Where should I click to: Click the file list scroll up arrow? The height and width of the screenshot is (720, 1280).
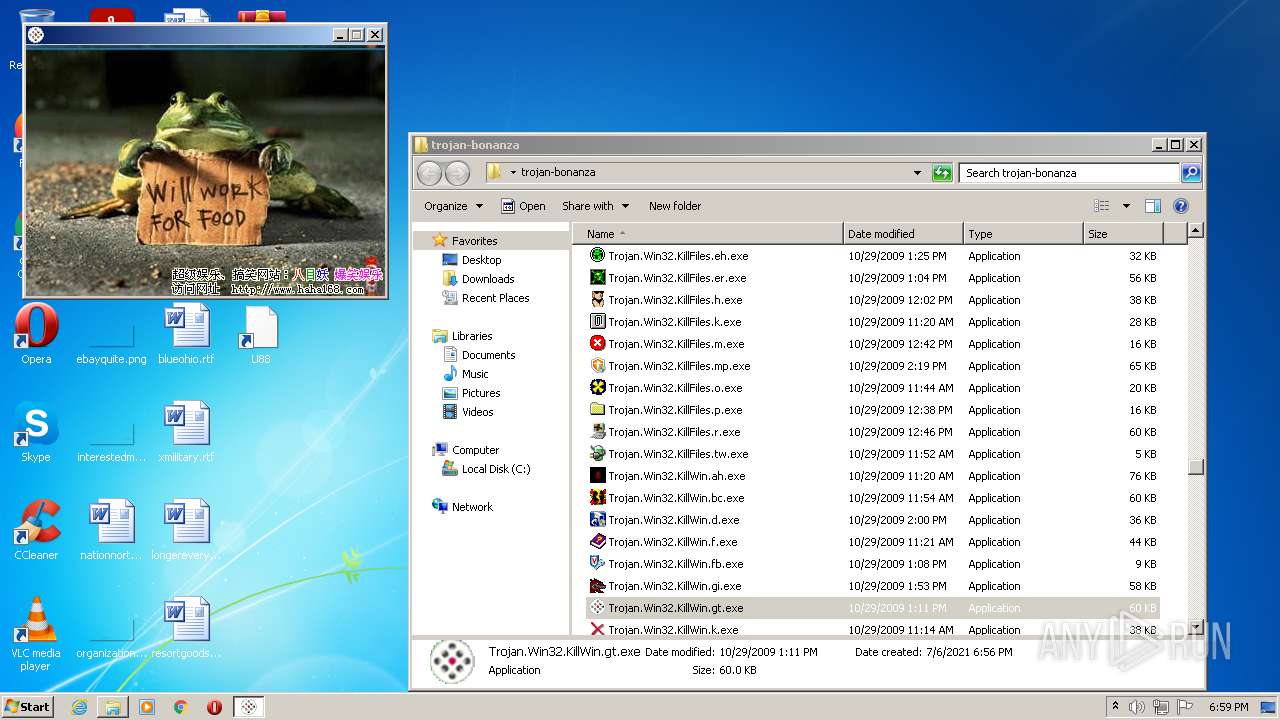(1195, 231)
